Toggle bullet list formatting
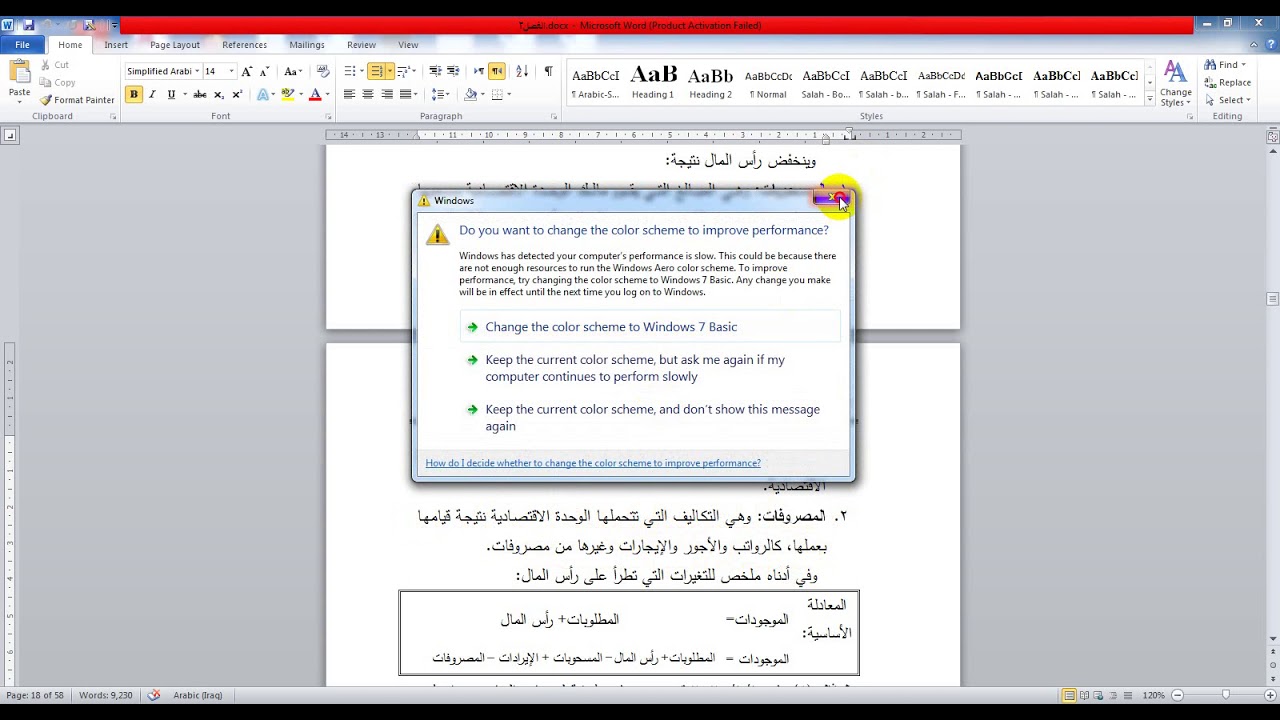The image size is (1280, 720). point(349,71)
